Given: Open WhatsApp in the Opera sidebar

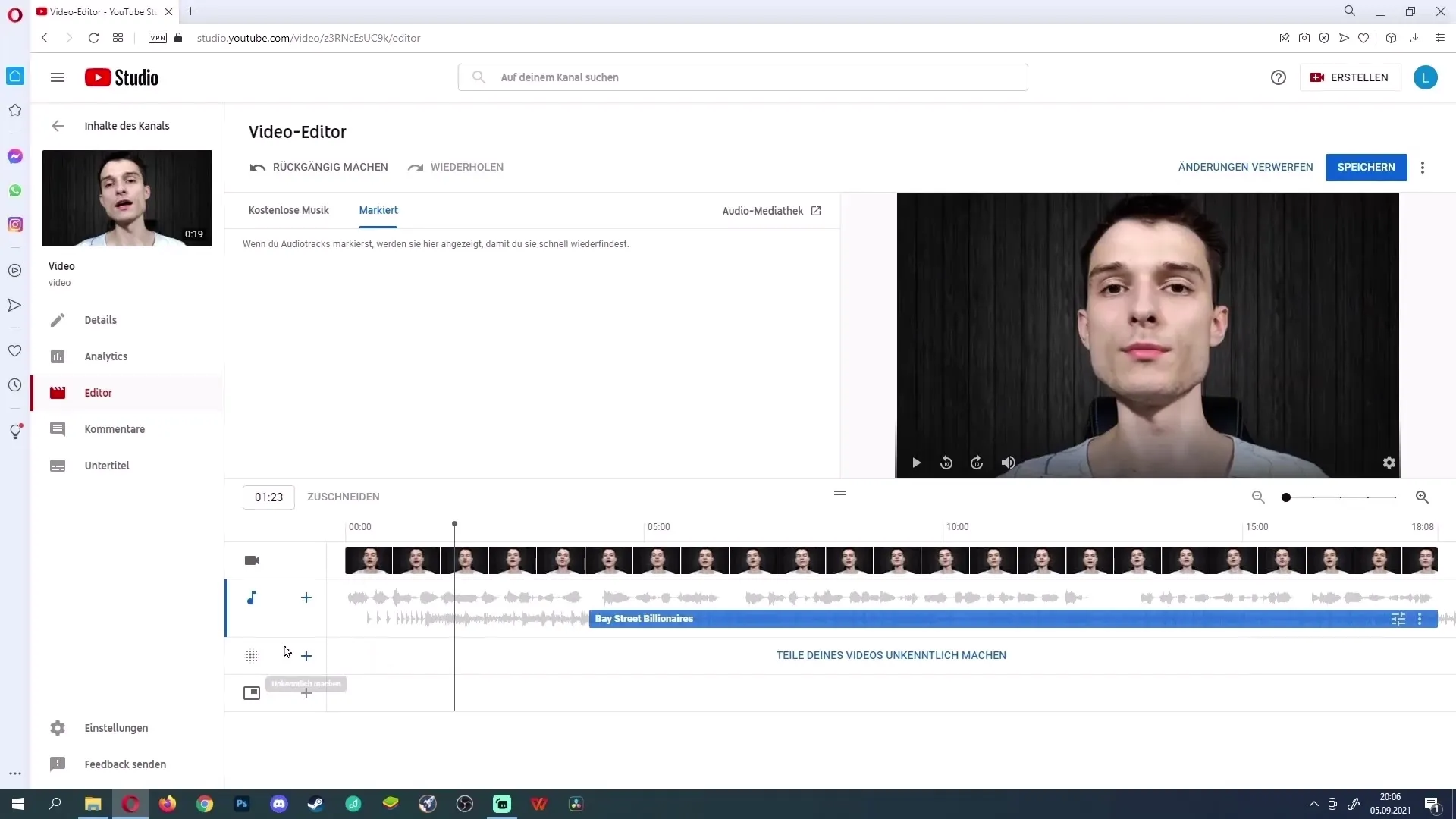Looking at the screenshot, I should click(x=15, y=190).
